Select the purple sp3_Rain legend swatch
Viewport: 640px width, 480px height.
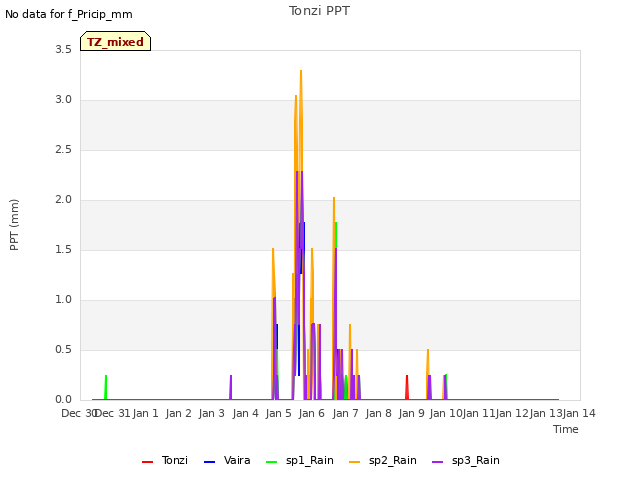438,462
